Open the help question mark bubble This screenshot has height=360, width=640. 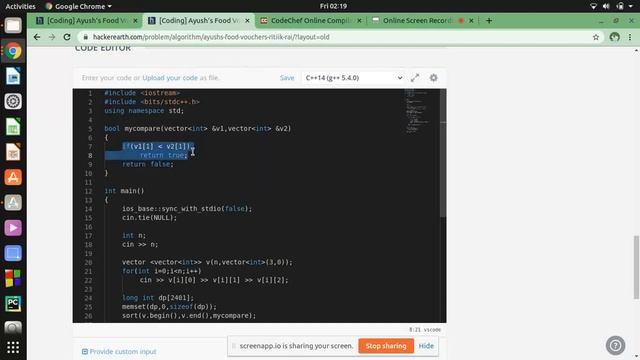click(x=616, y=345)
